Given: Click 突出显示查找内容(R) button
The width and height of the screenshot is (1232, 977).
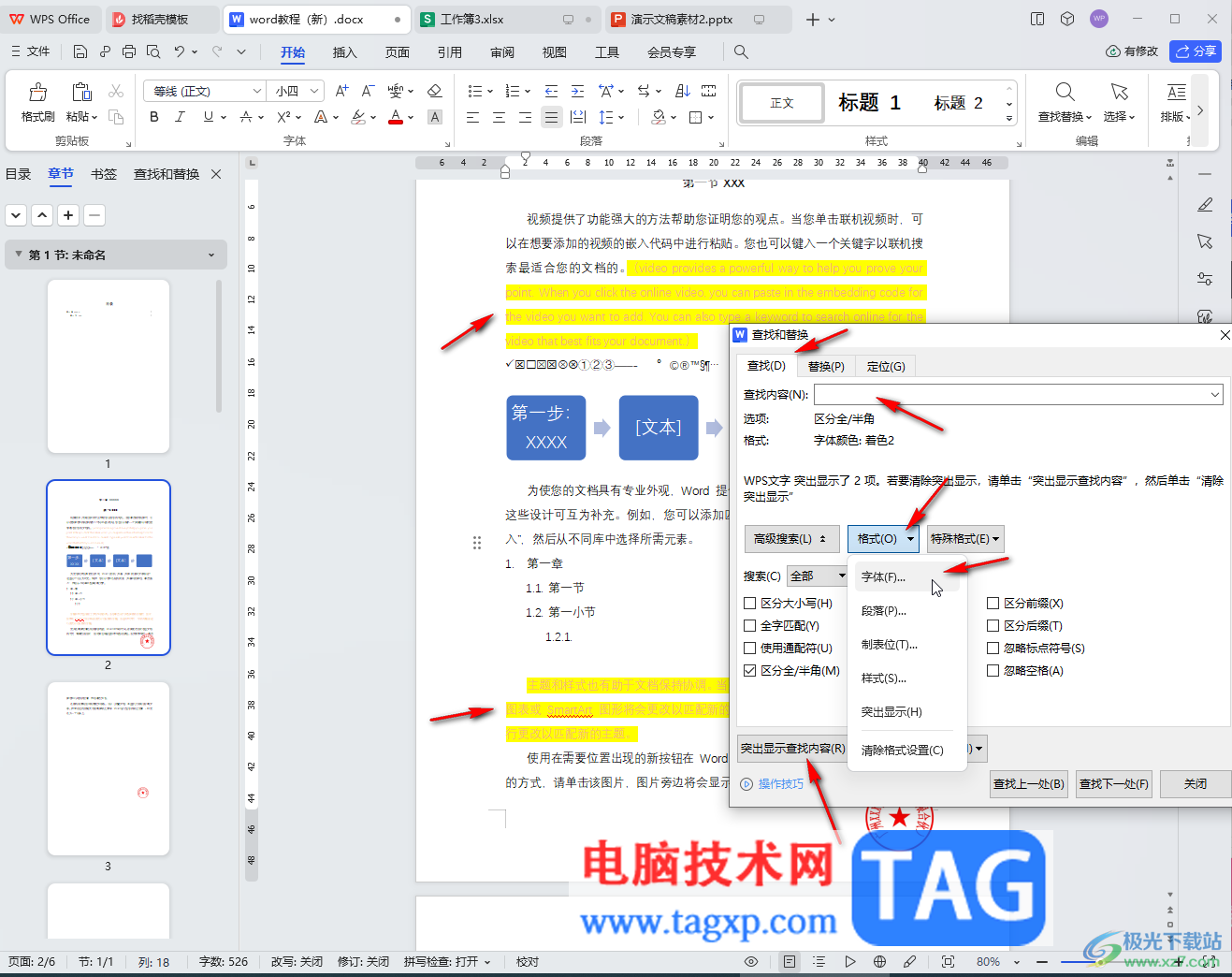Looking at the screenshot, I should 792,749.
